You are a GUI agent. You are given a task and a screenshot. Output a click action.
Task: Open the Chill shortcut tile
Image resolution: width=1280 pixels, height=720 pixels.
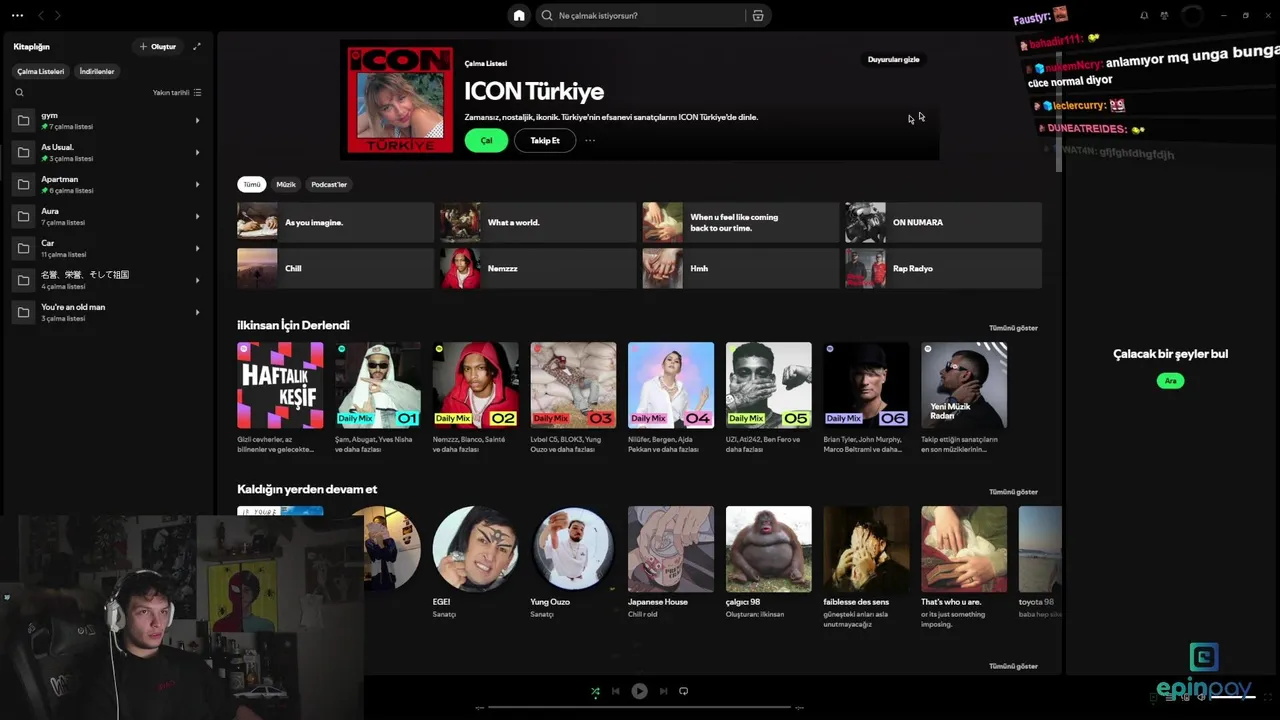point(335,268)
